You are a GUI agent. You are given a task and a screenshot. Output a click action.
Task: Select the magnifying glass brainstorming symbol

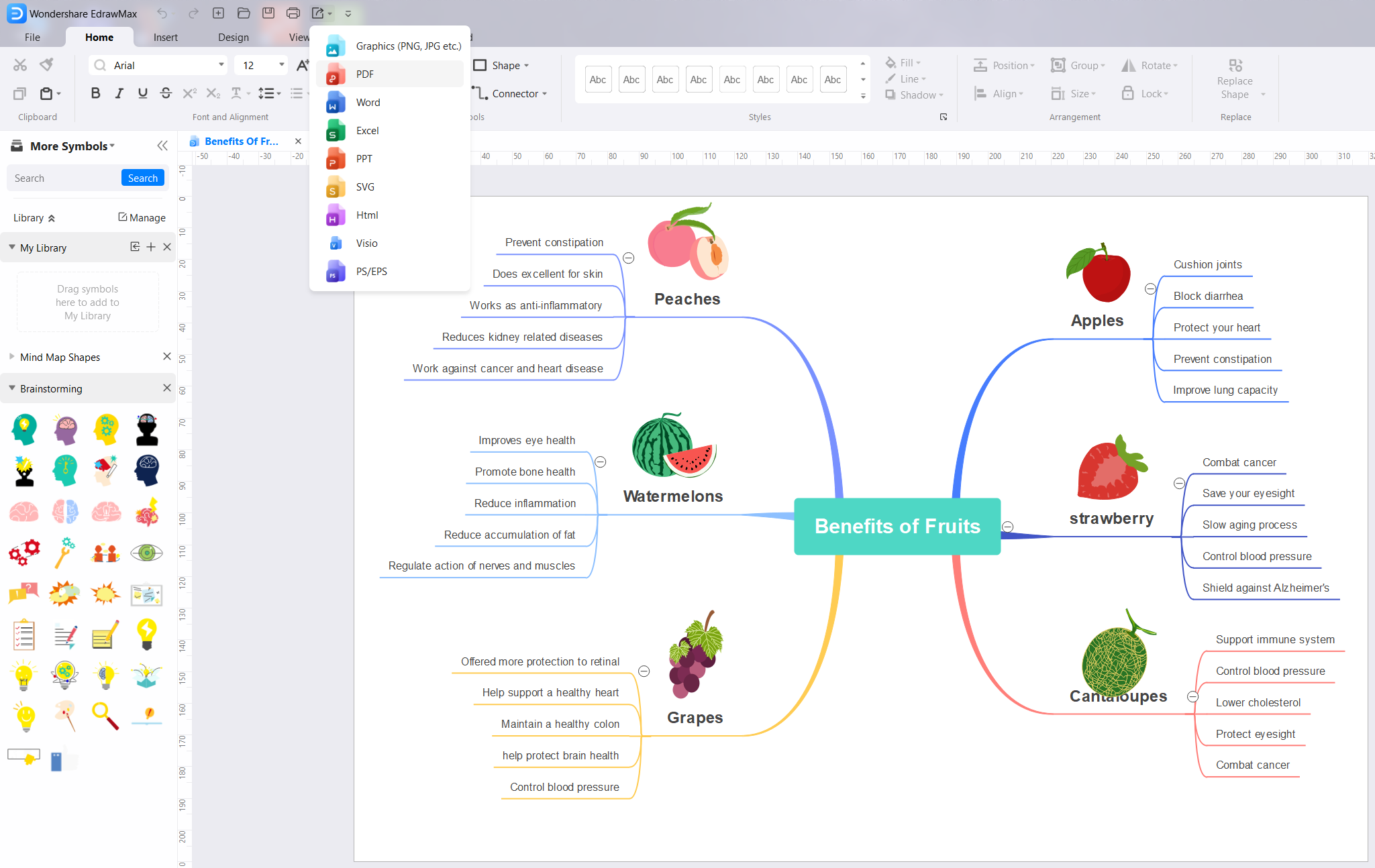tap(105, 716)
